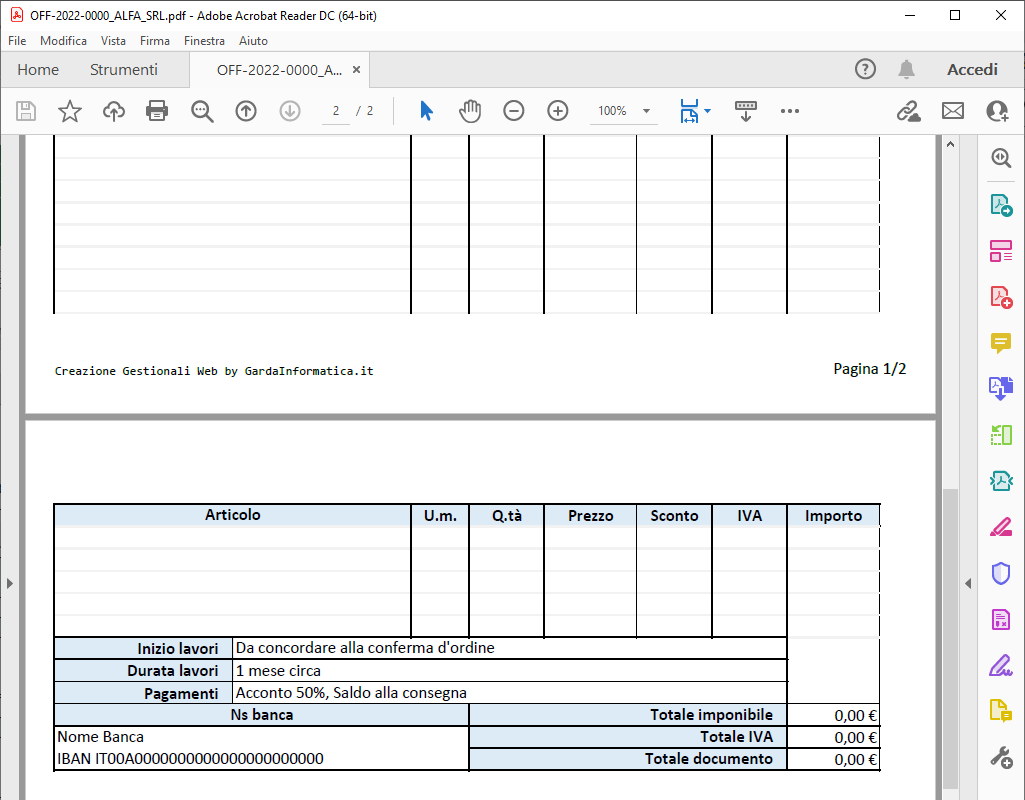
Task: Open the find text magnifier
Action: [x=202, y=111]
